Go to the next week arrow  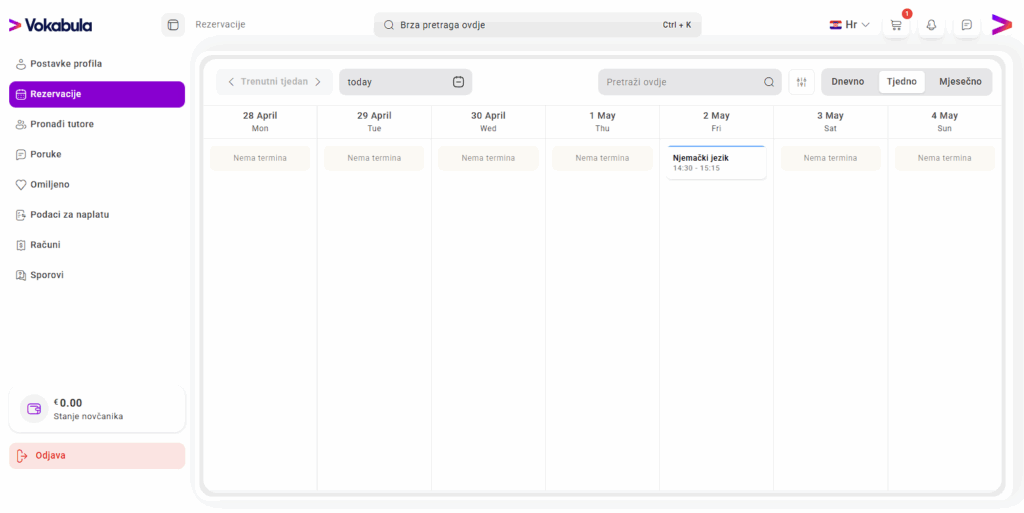click(x=318, y=82)
